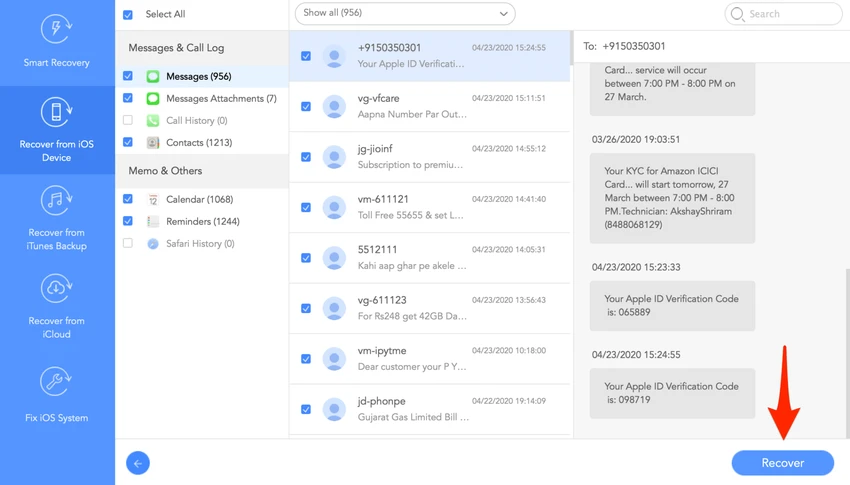Open the jd-phonpe conversation
Screen dimensions: 850x485
click(x=429, y=409)
